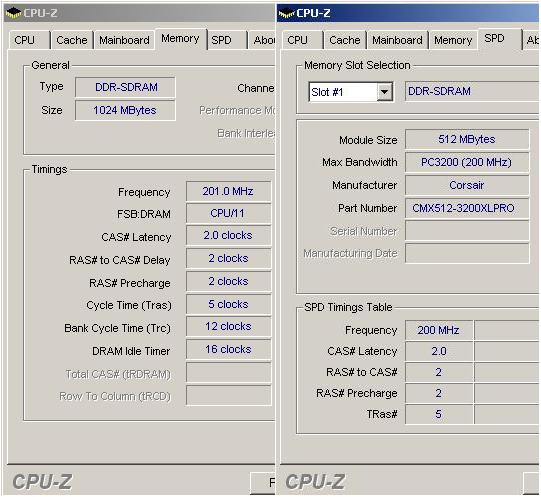The width and height of the screenshot is (541, 497).
Task: Click Bank Cycle Time value 12 clocks
Action: pyautogui.click(x=228, y=327)
